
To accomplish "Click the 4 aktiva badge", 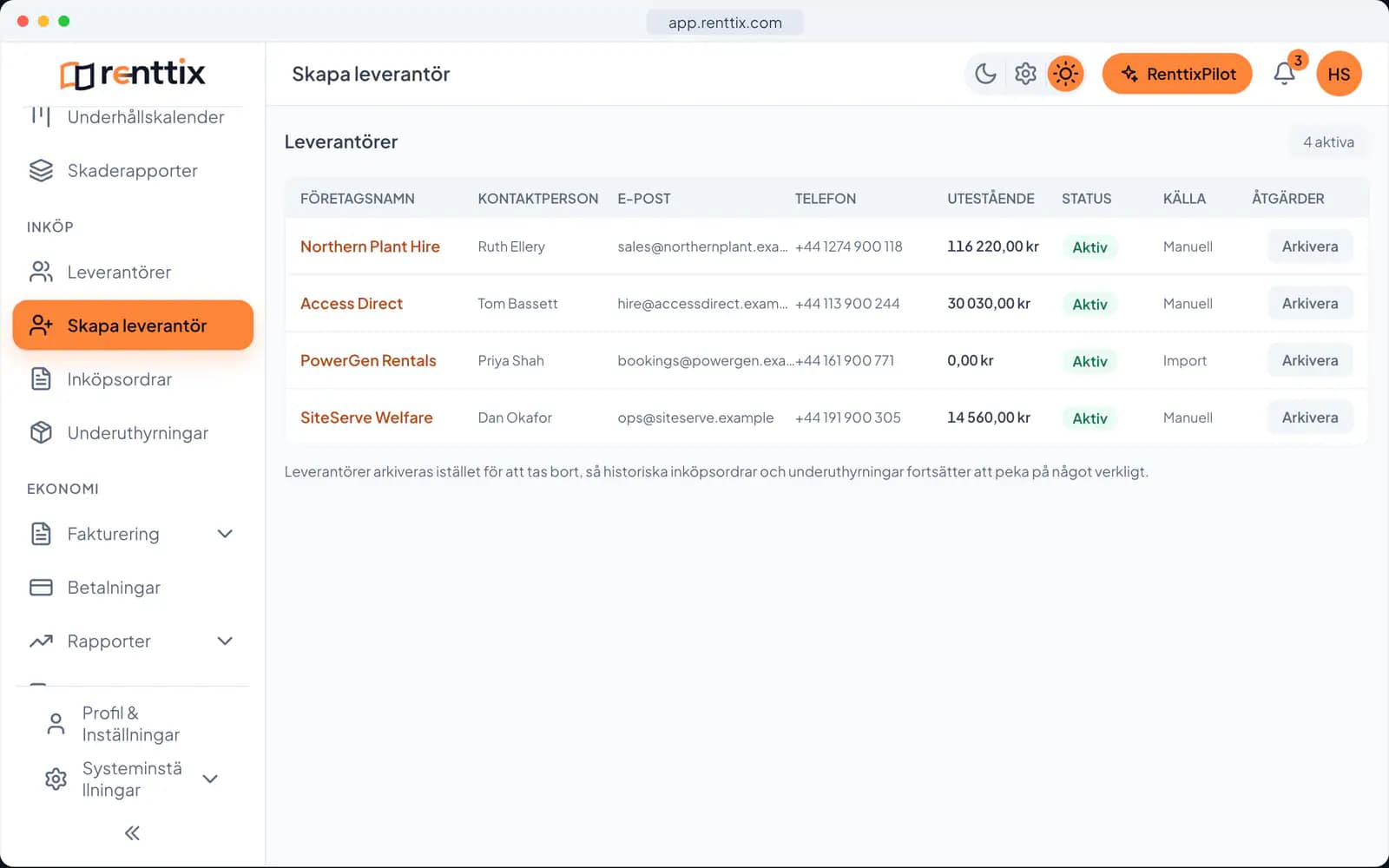I will tap(1328, 142).
